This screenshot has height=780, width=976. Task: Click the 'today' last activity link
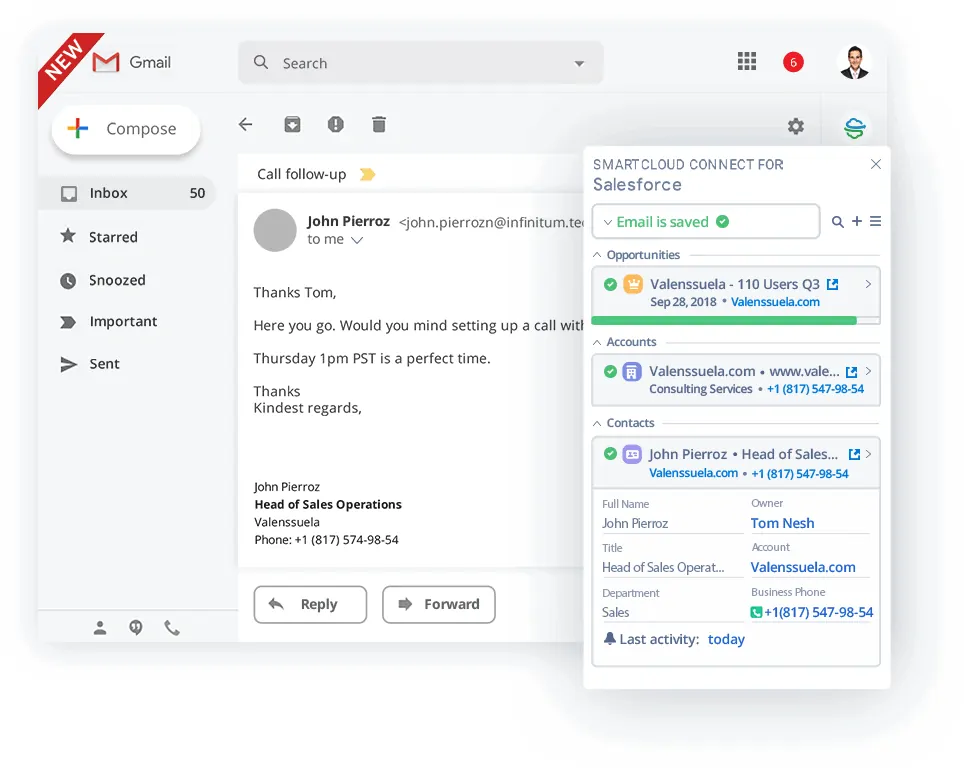coord(726,639)
